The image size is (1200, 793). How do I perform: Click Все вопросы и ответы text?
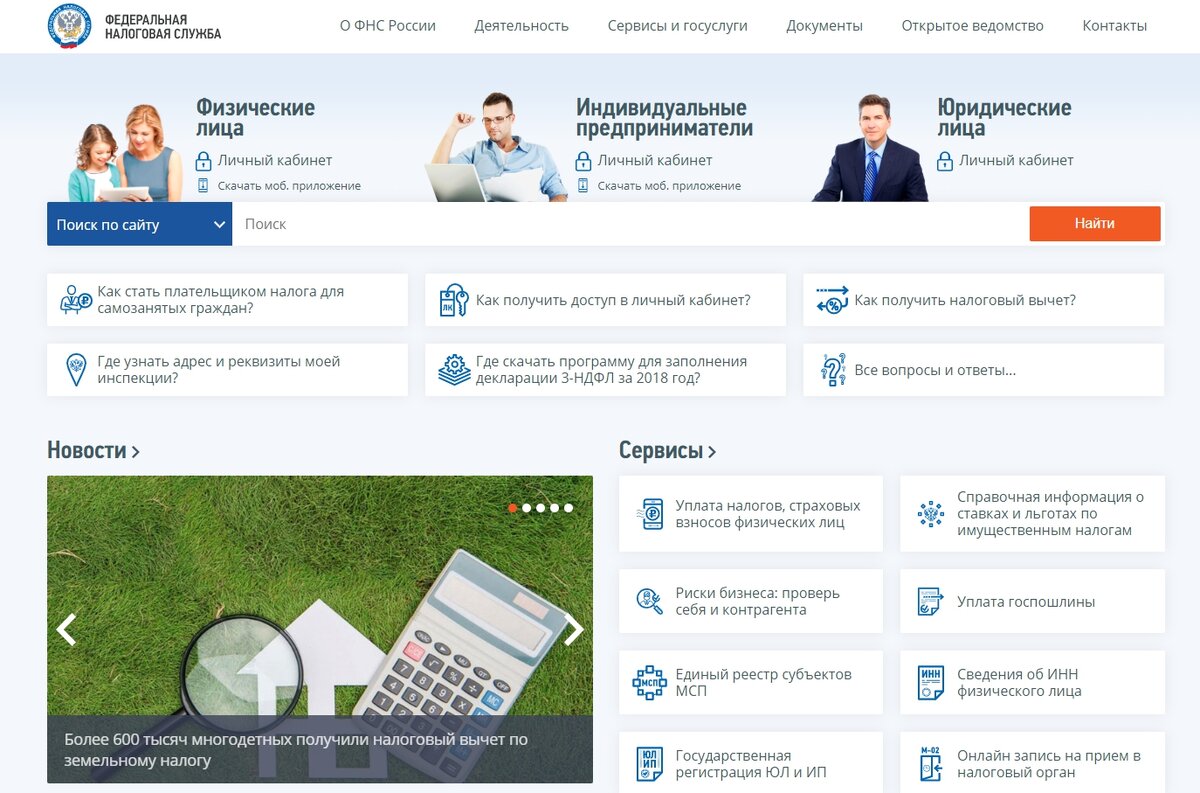[935, 370]
